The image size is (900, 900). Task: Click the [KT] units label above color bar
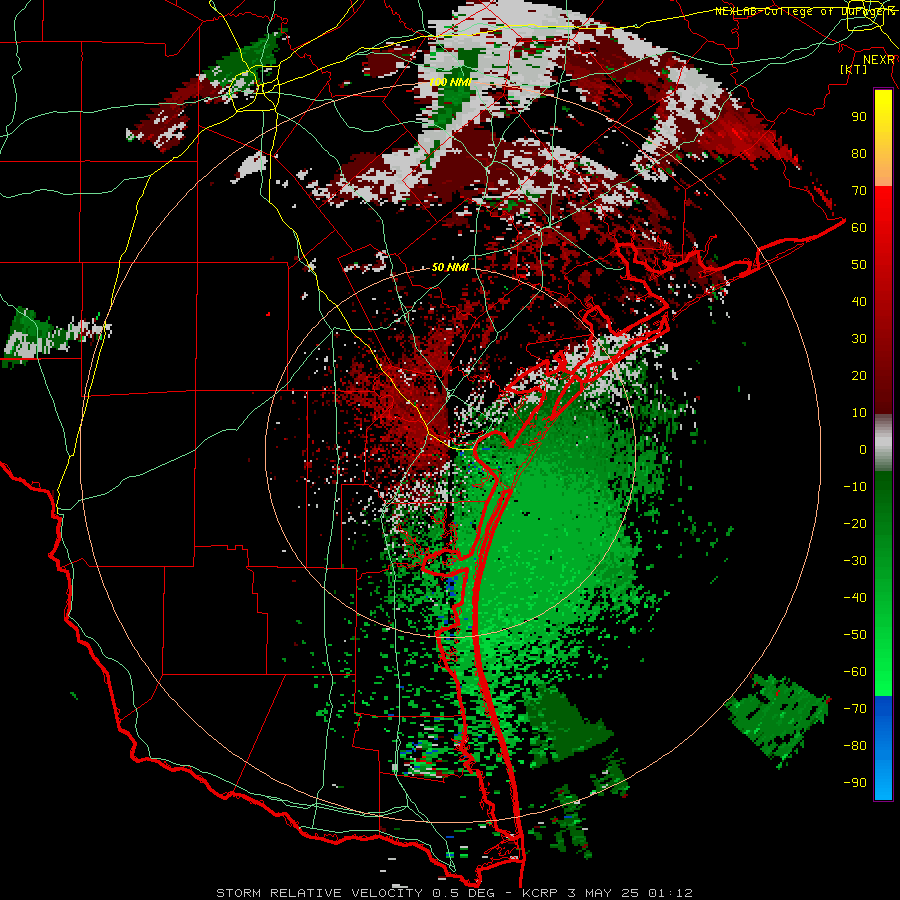click(854, 69)
